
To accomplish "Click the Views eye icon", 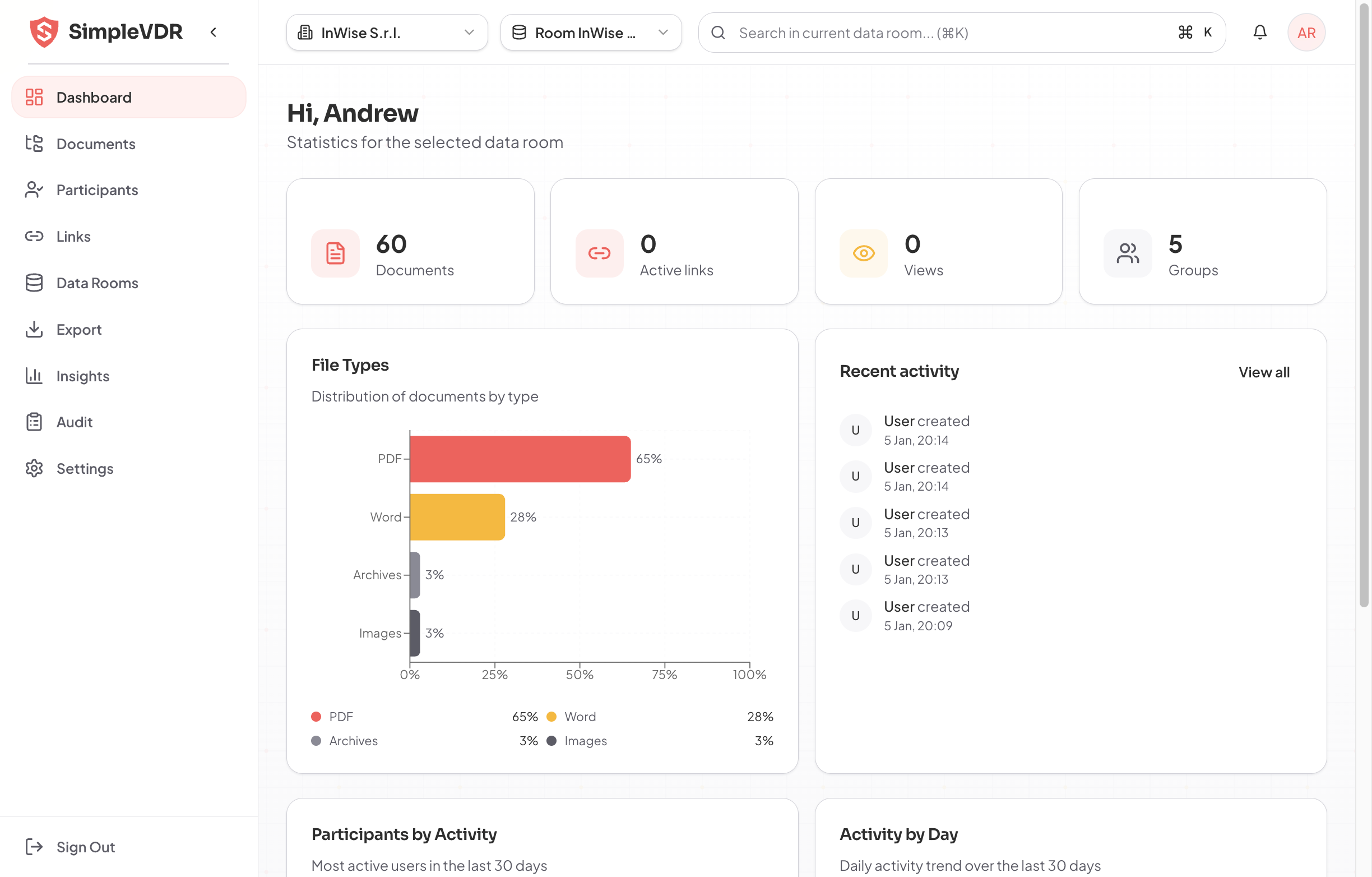I will click(863, 253).
